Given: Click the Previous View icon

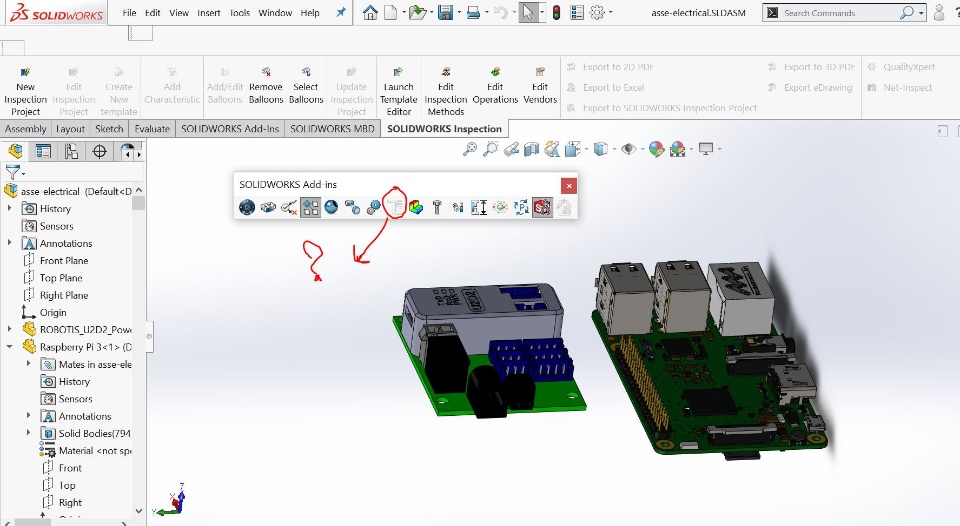Looking at the screenshot, I should click(511, 149).
